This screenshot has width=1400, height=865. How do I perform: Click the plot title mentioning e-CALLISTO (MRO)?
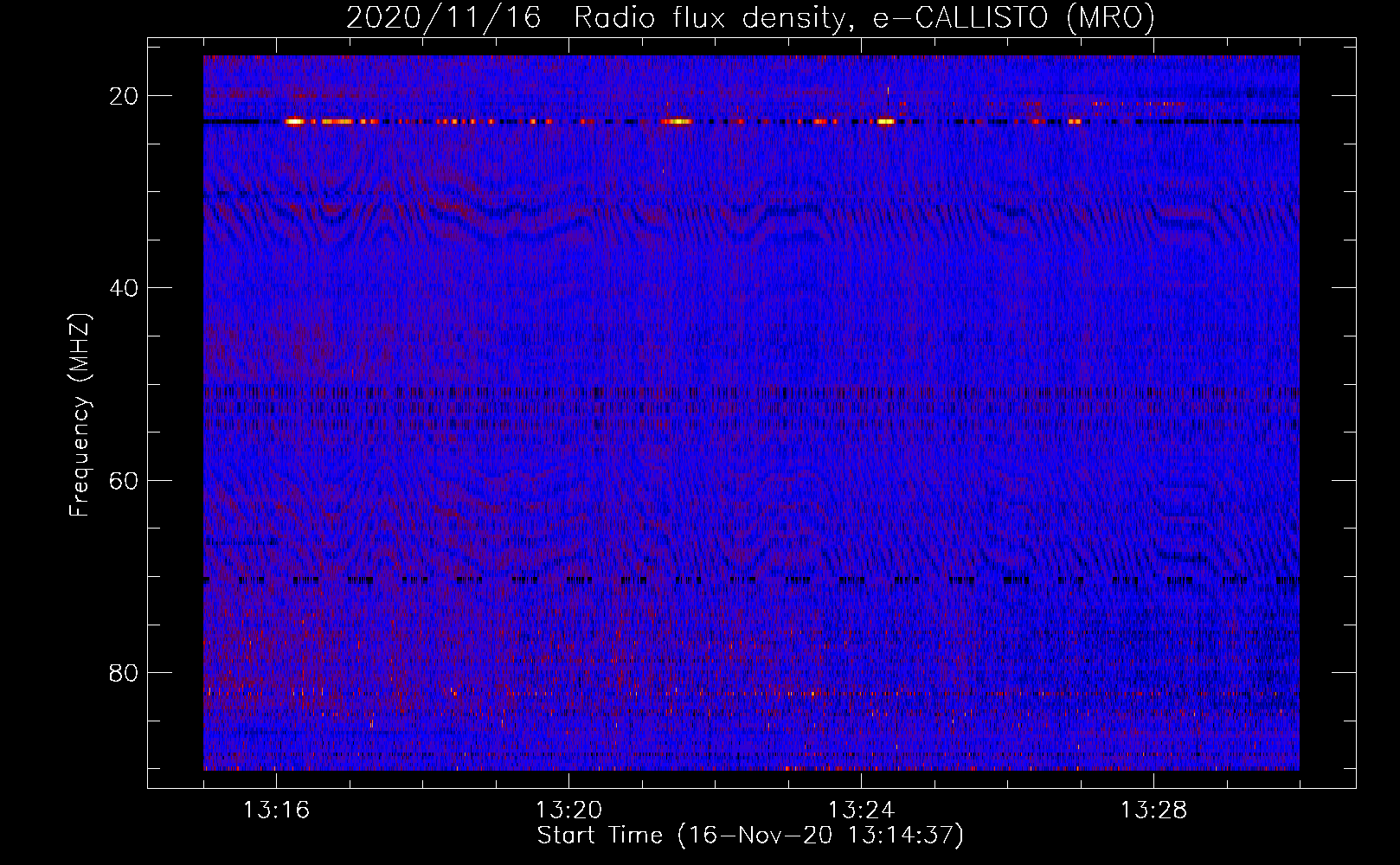click(x=750, y=17)
